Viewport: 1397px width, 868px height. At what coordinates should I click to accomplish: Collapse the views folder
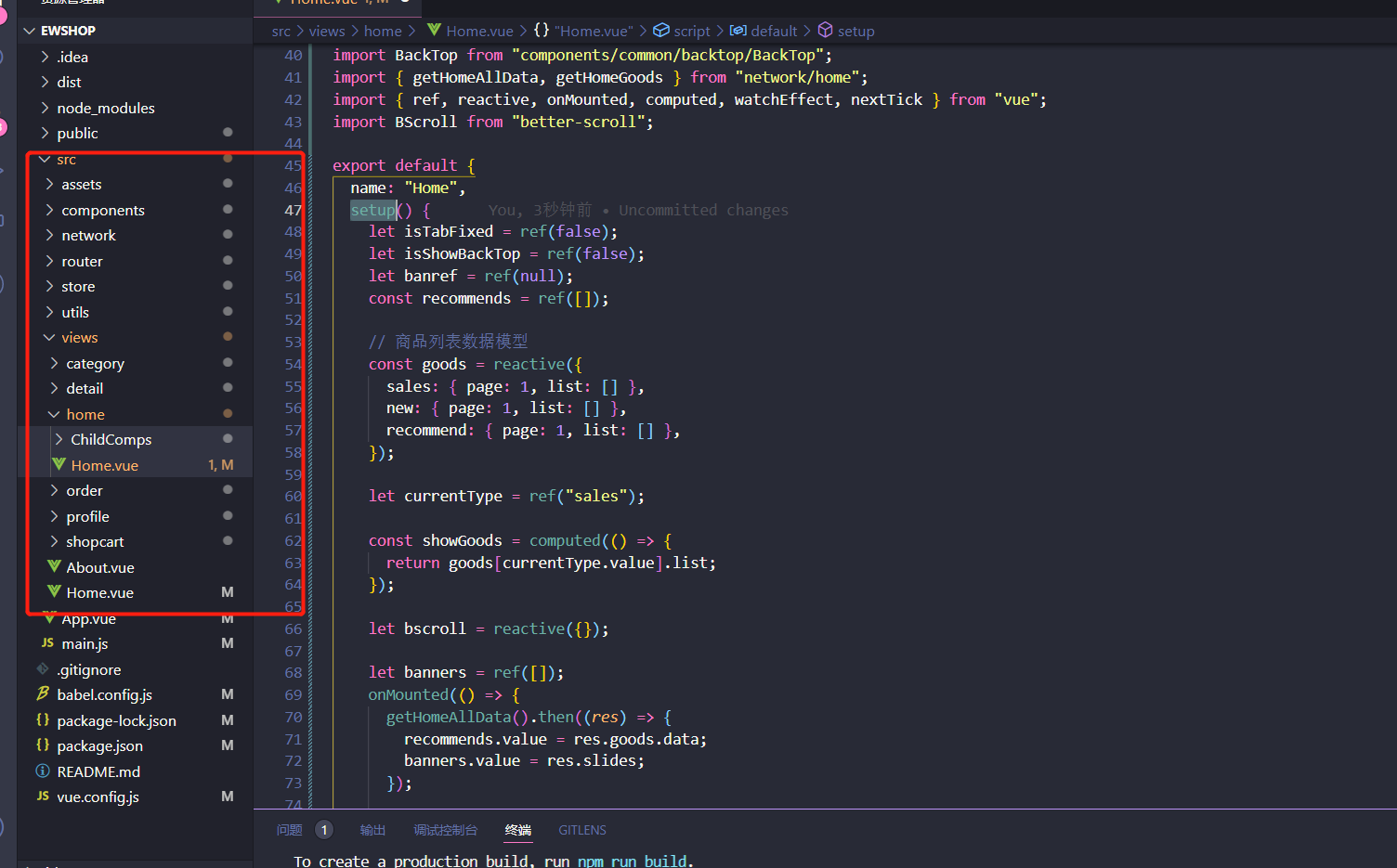pyautogui.click(x=79, y=338)
